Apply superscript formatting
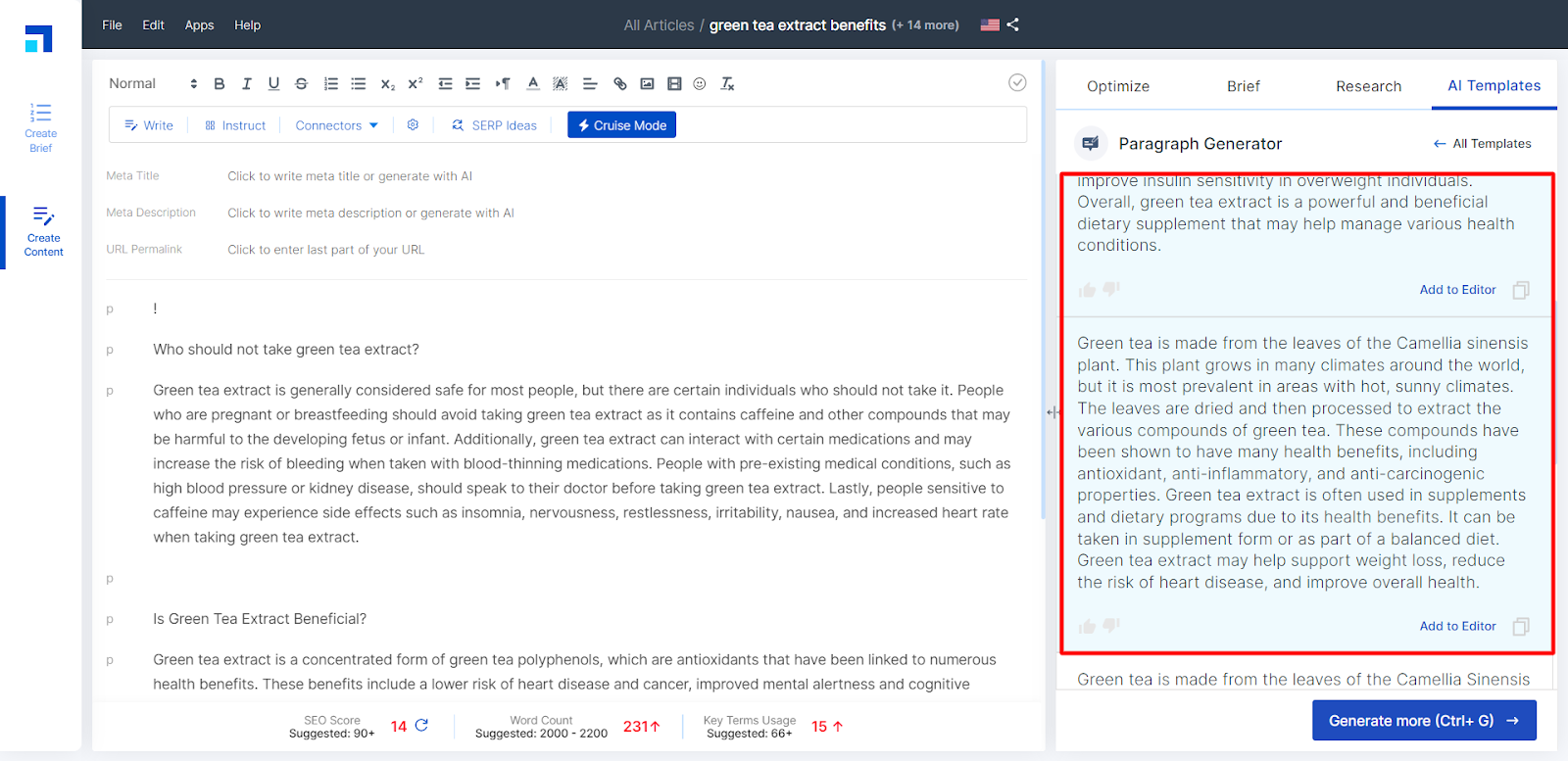Screen dimensions: 1568x761 pyautogui.click(x=416, y=84)
